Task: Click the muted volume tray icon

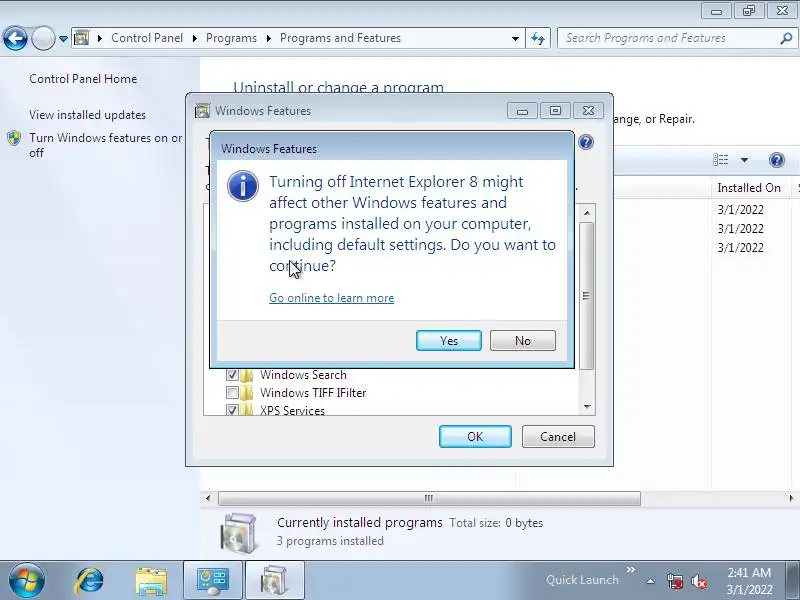Action: 698,581
